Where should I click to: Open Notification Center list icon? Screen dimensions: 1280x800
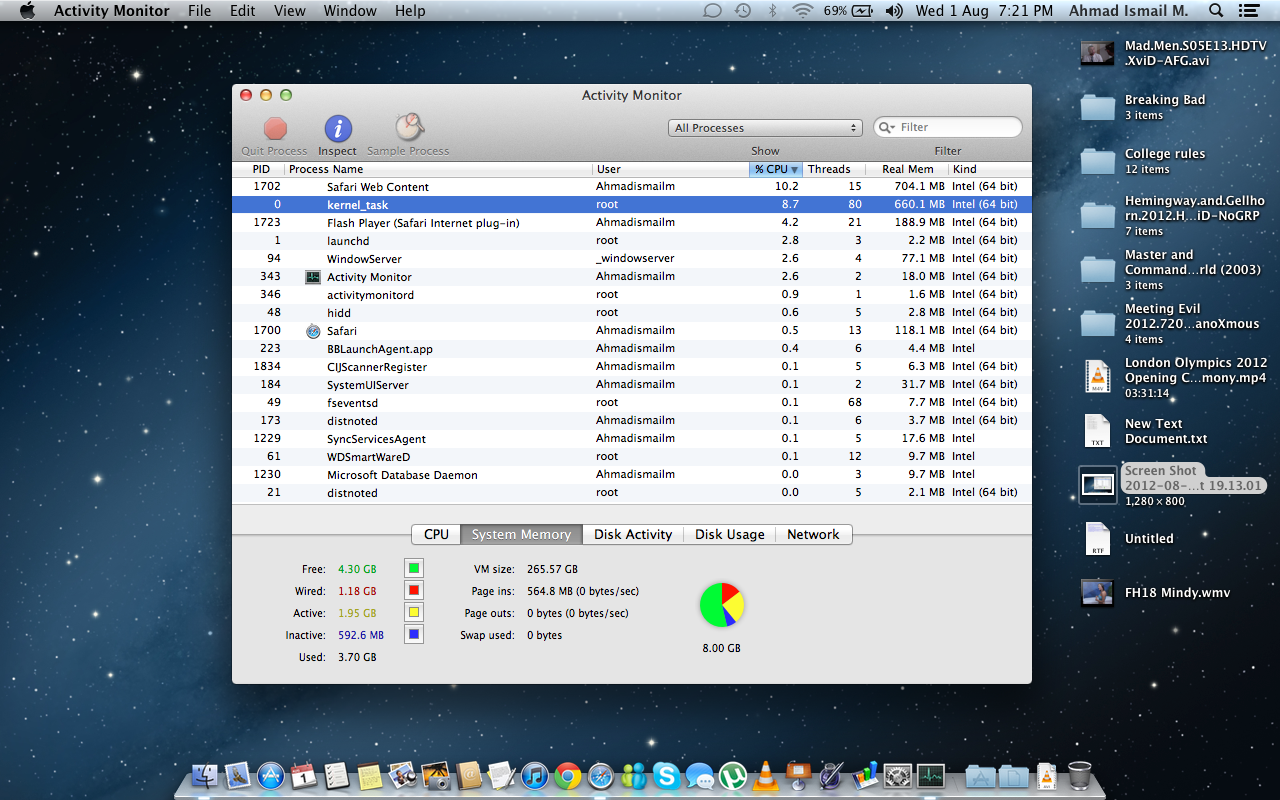coord(1248,11)
